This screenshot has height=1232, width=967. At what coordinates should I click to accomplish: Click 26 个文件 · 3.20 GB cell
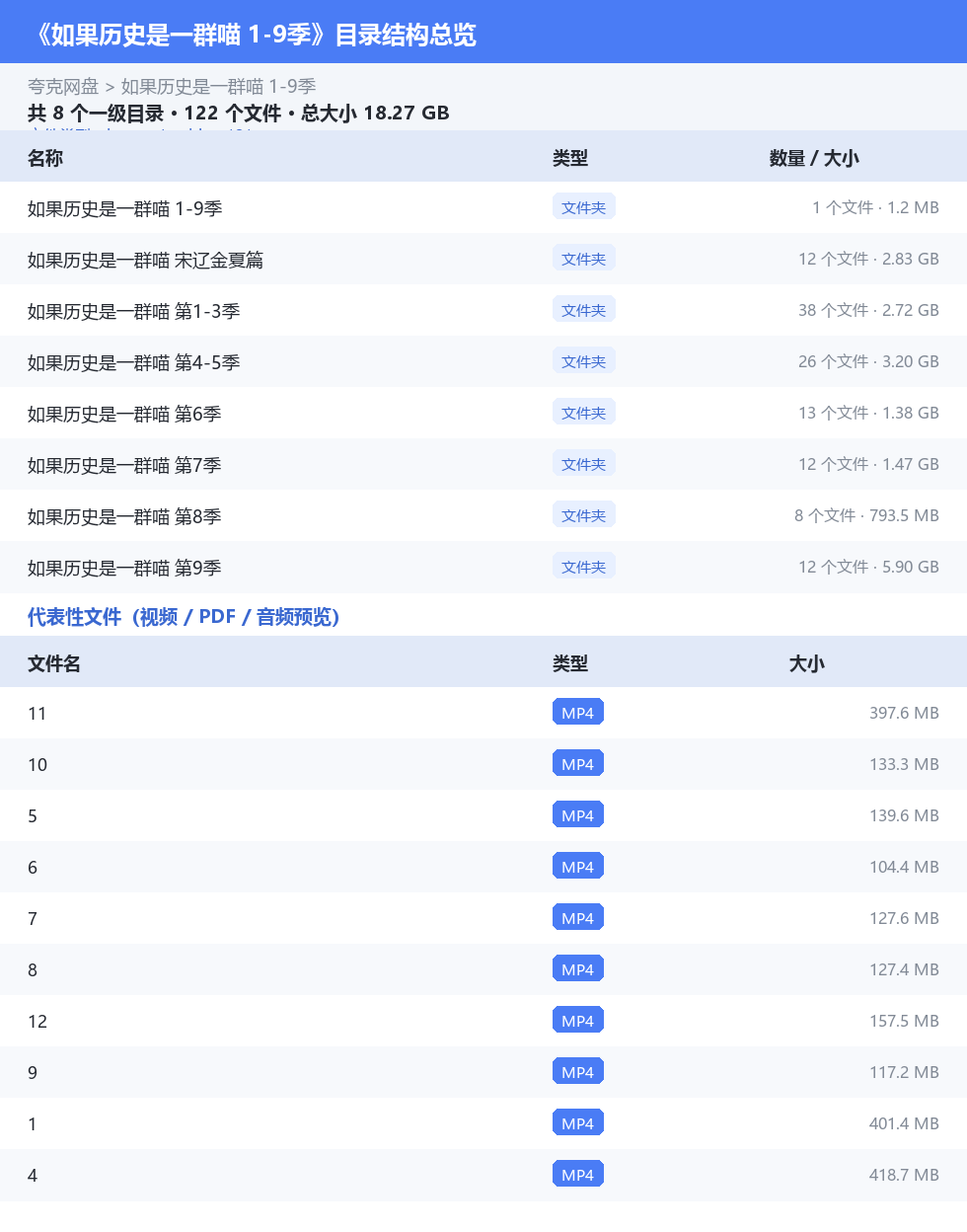(868, 361)
